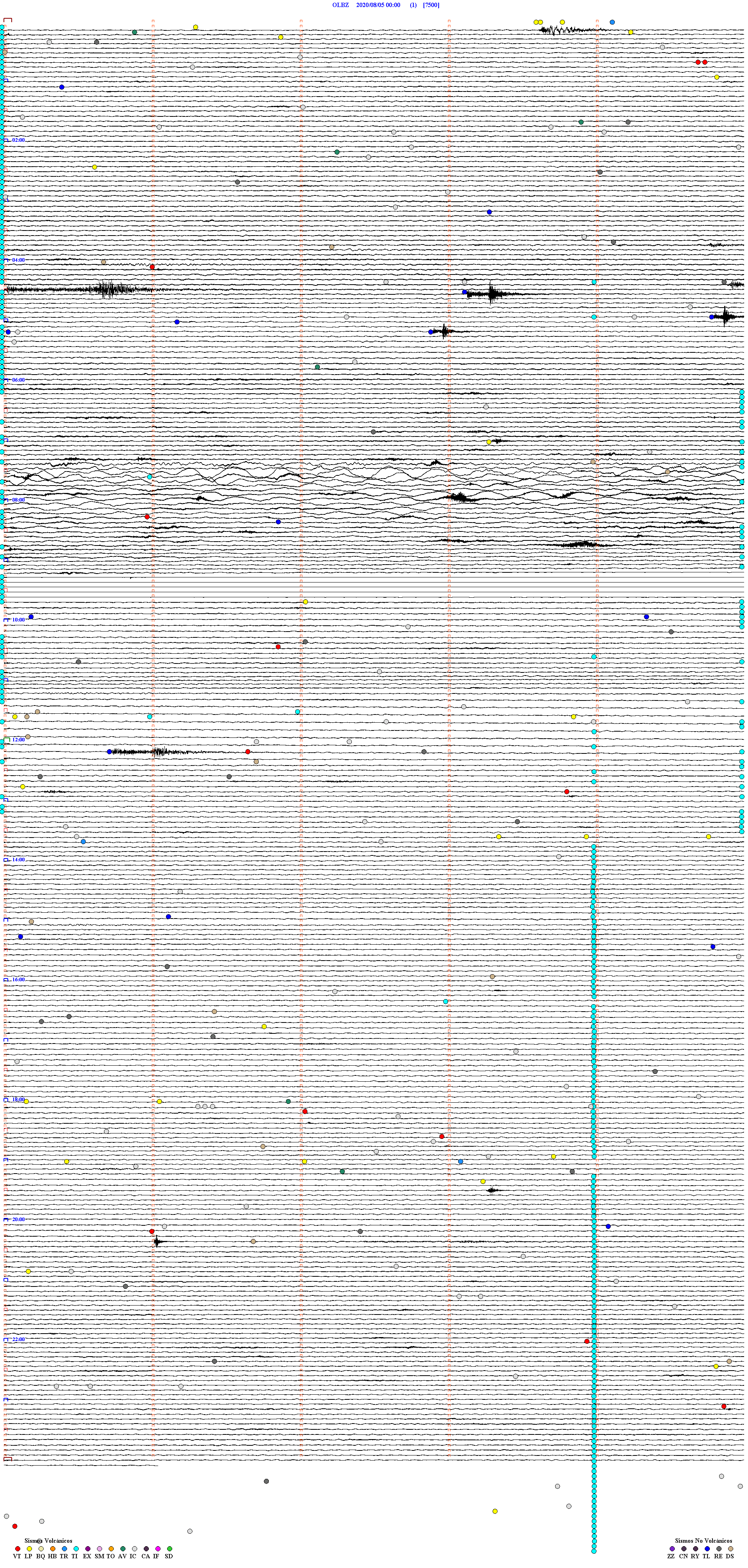Select the 16:00 time label

[18, 979]
